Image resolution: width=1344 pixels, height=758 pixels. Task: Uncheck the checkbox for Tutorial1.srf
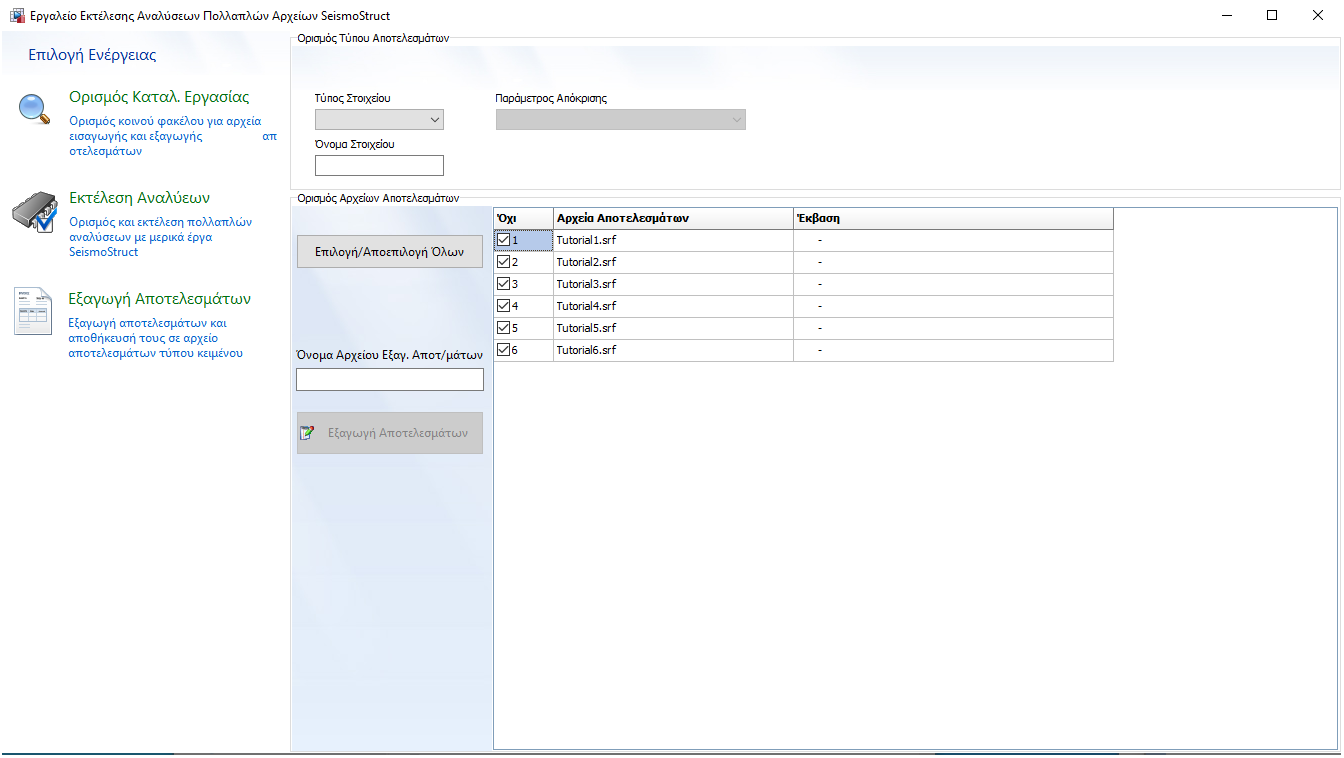(x=504, y=240)
